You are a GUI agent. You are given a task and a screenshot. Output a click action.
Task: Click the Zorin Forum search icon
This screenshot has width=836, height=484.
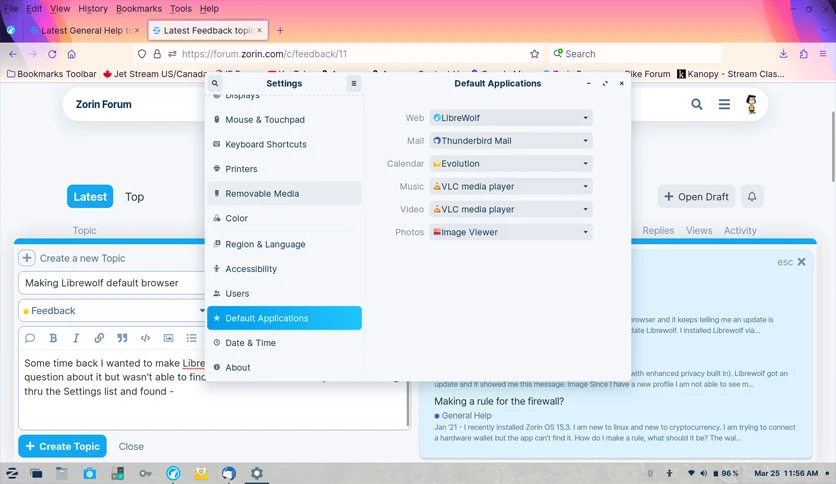coord(697,104)
